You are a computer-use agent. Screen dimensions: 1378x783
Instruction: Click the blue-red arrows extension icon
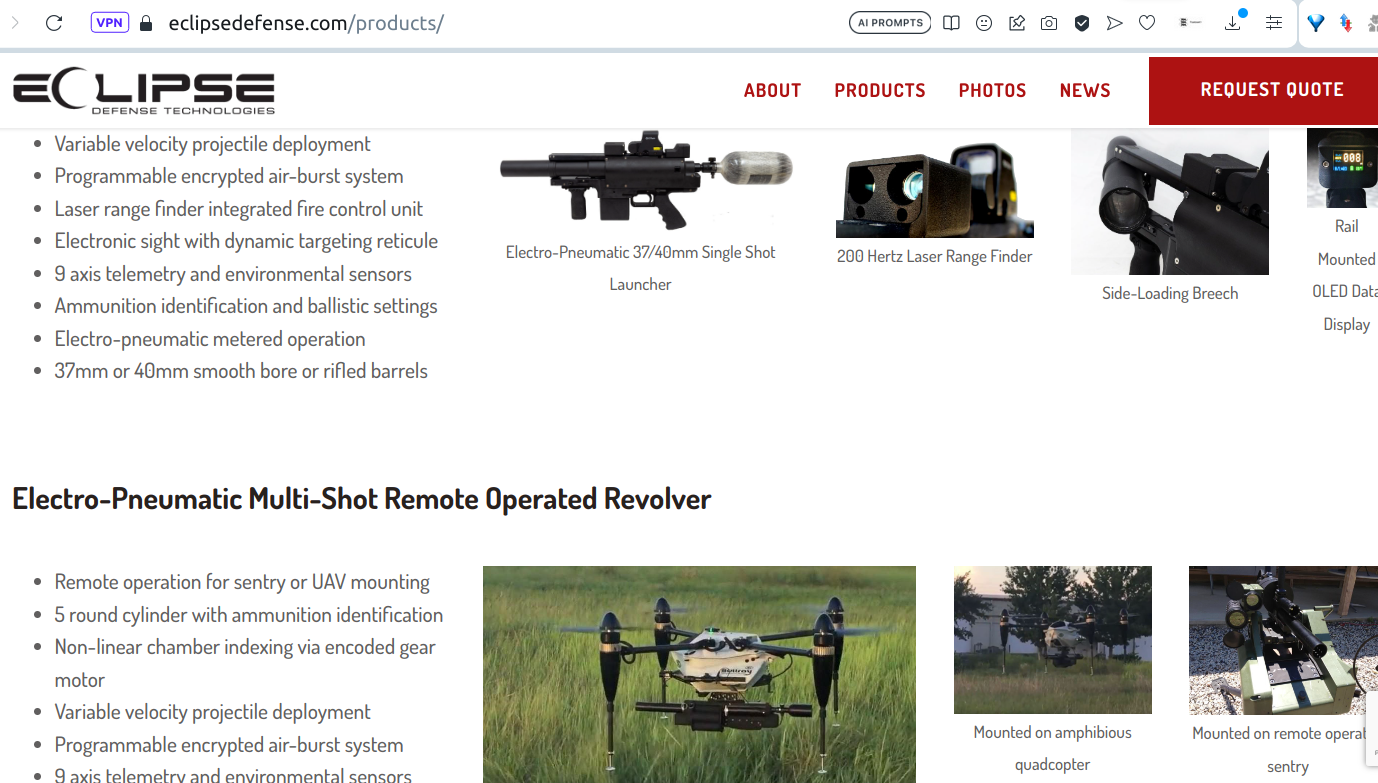pos(1346,23)
